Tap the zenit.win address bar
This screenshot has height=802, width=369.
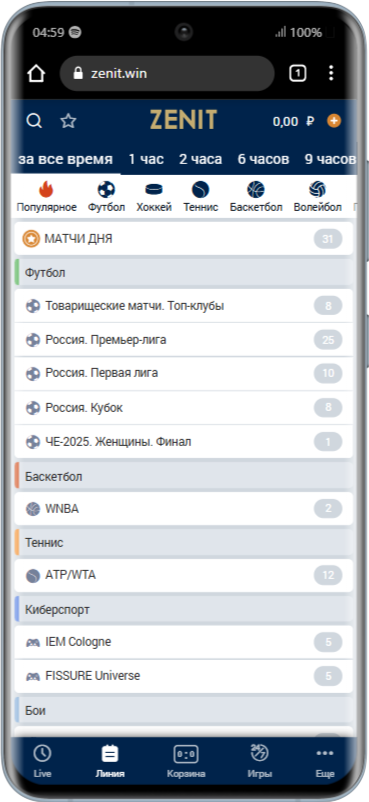coord(167,74)
